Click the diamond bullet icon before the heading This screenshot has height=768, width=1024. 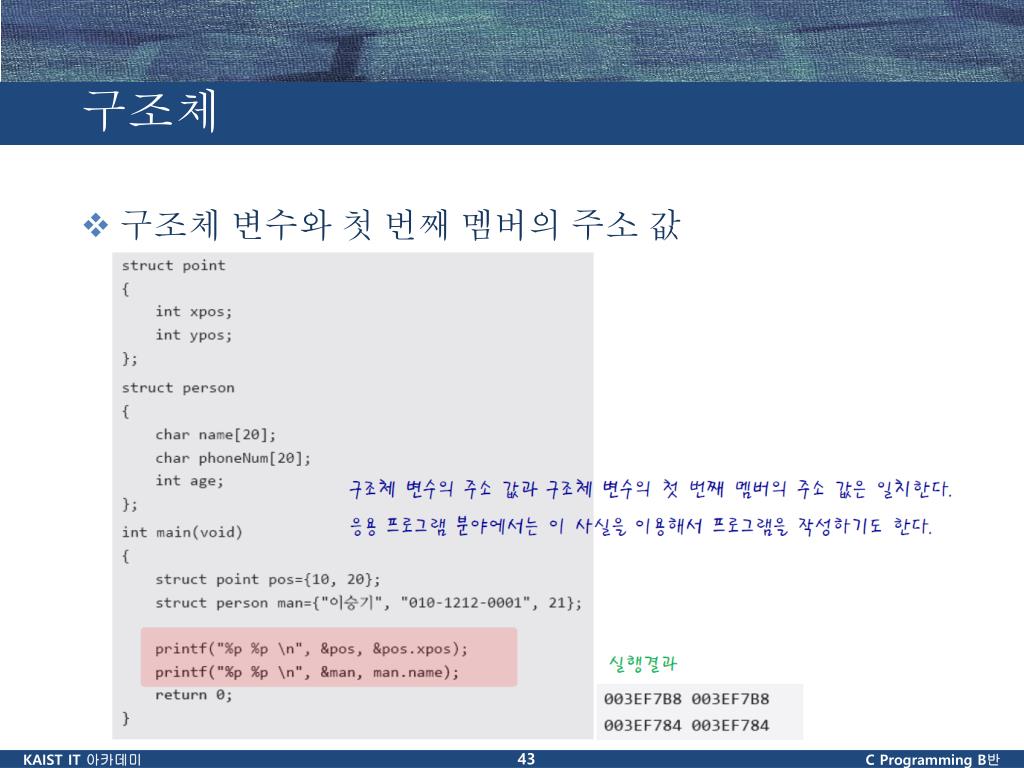(96, 225)
